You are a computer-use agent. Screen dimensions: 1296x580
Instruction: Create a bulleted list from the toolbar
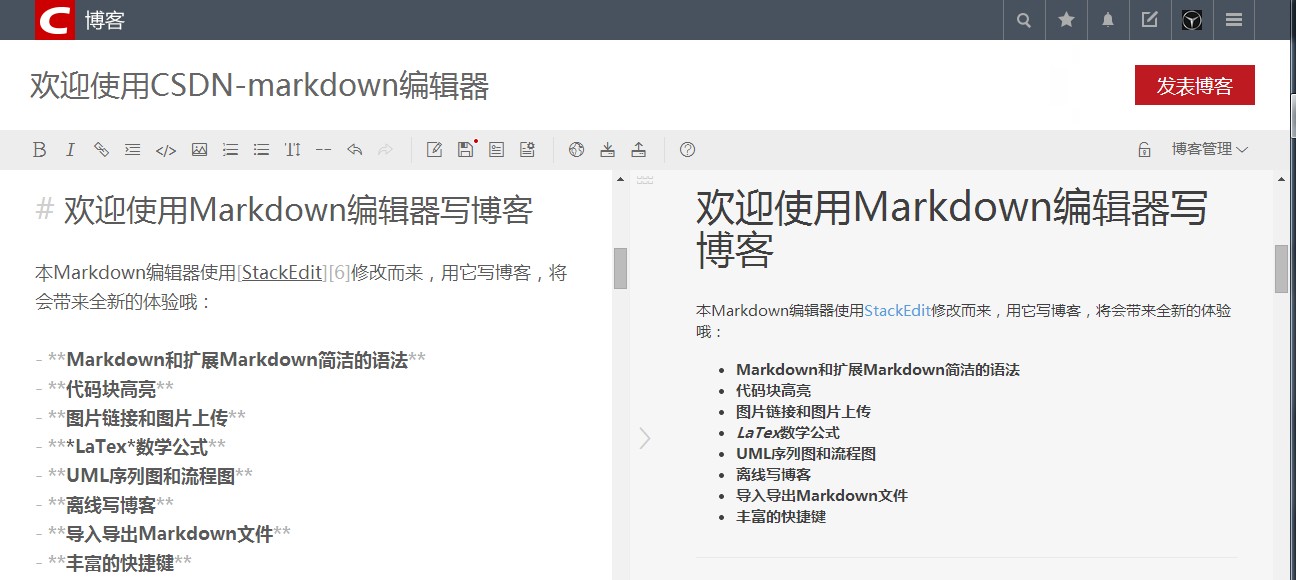click(x=261, y=150)
